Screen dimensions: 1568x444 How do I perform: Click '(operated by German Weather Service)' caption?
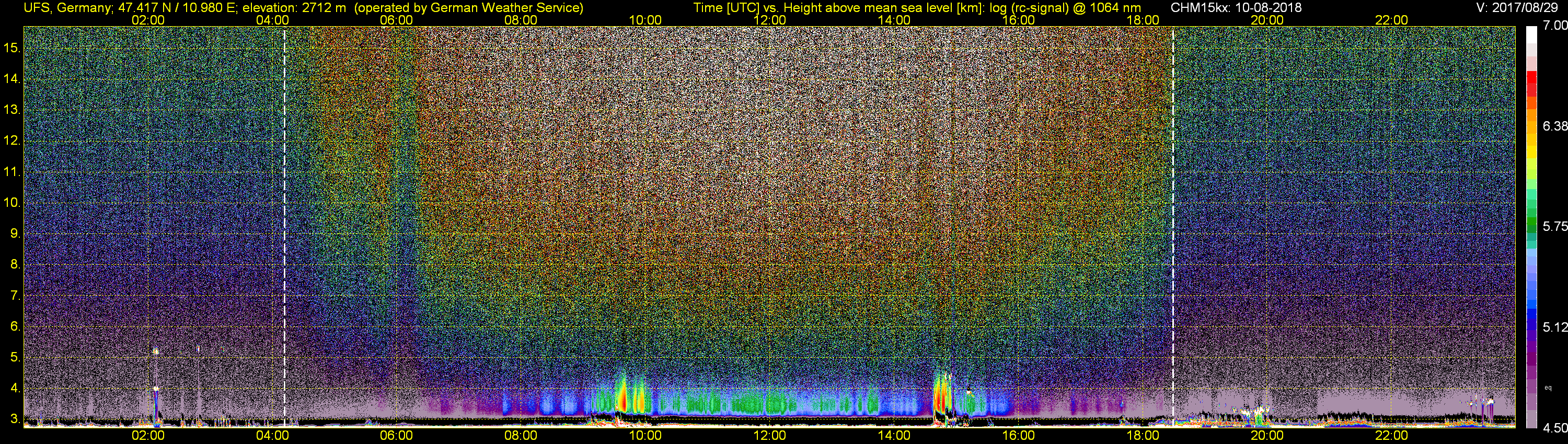[x=469, y=8]
